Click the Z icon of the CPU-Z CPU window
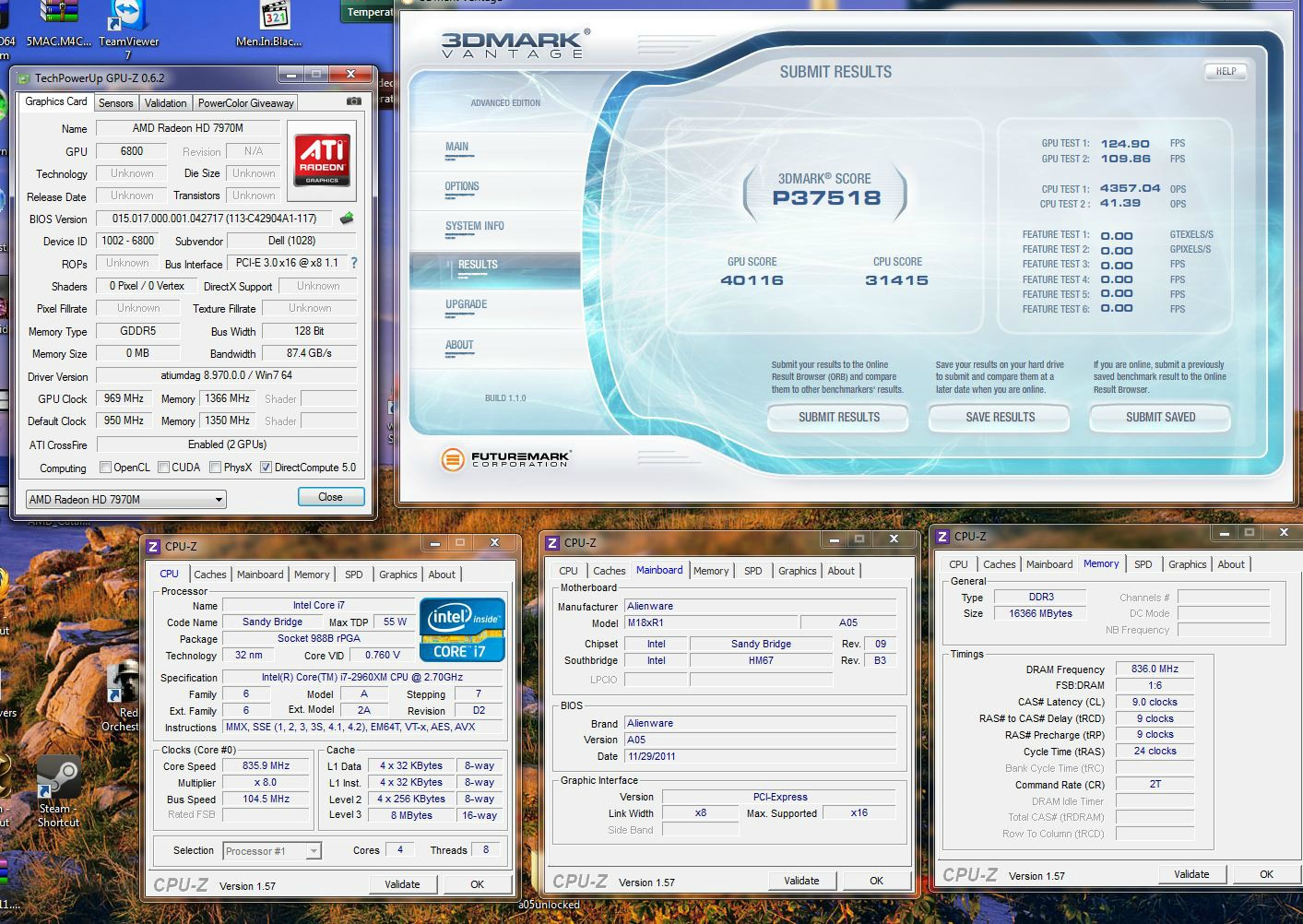Screen dimensions: 1303x924 pyautogui.click(x=153, y=547)
